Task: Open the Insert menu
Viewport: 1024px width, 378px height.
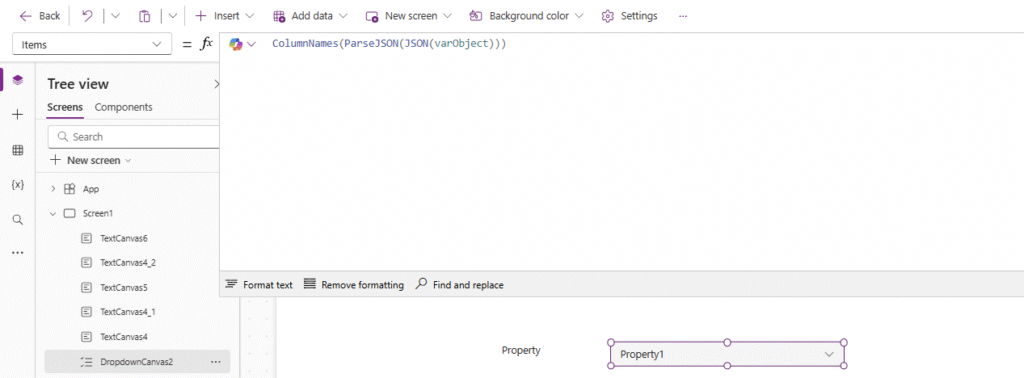Action: click(224, 16)
